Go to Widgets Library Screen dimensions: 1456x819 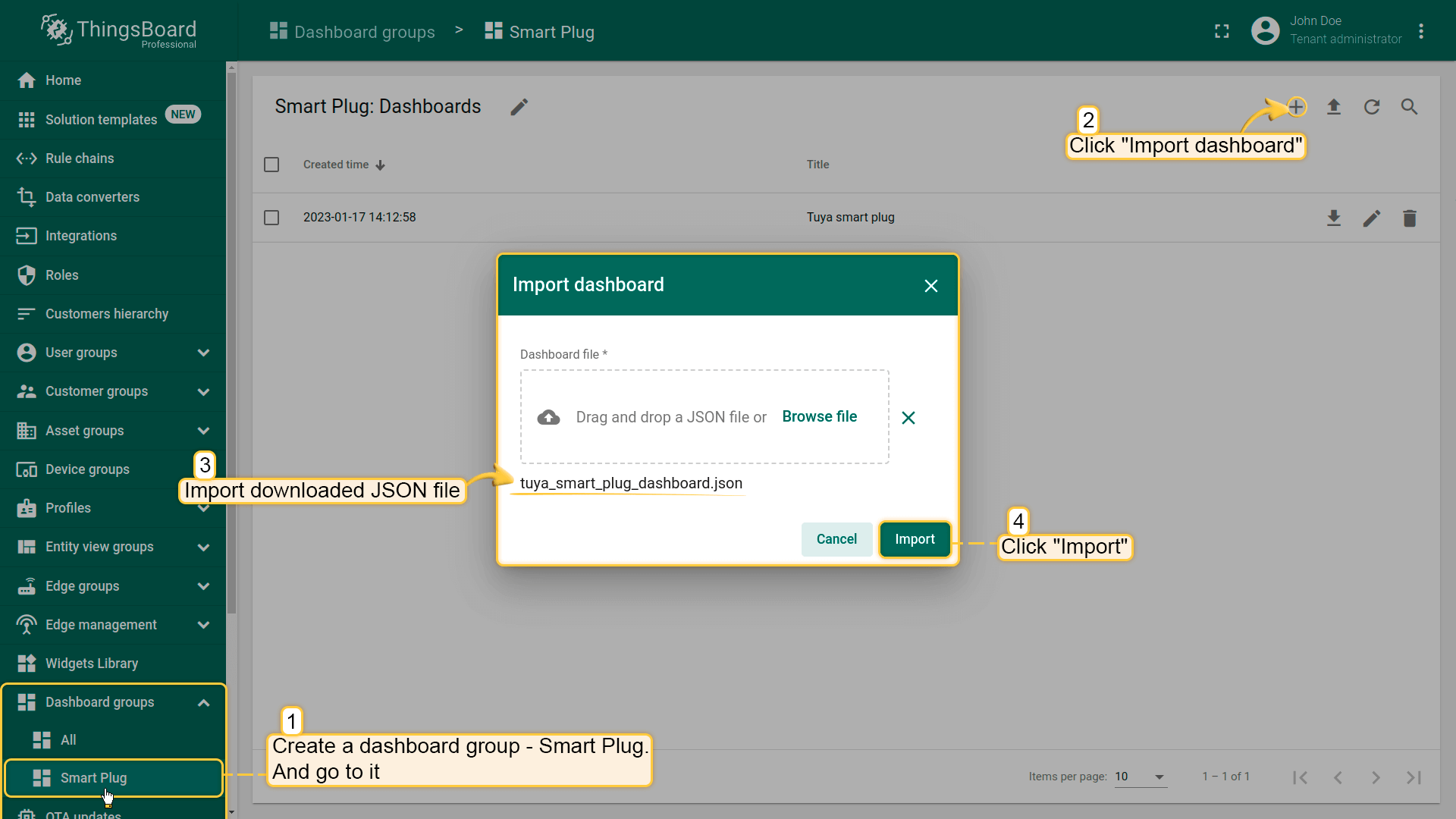(92, 664)
